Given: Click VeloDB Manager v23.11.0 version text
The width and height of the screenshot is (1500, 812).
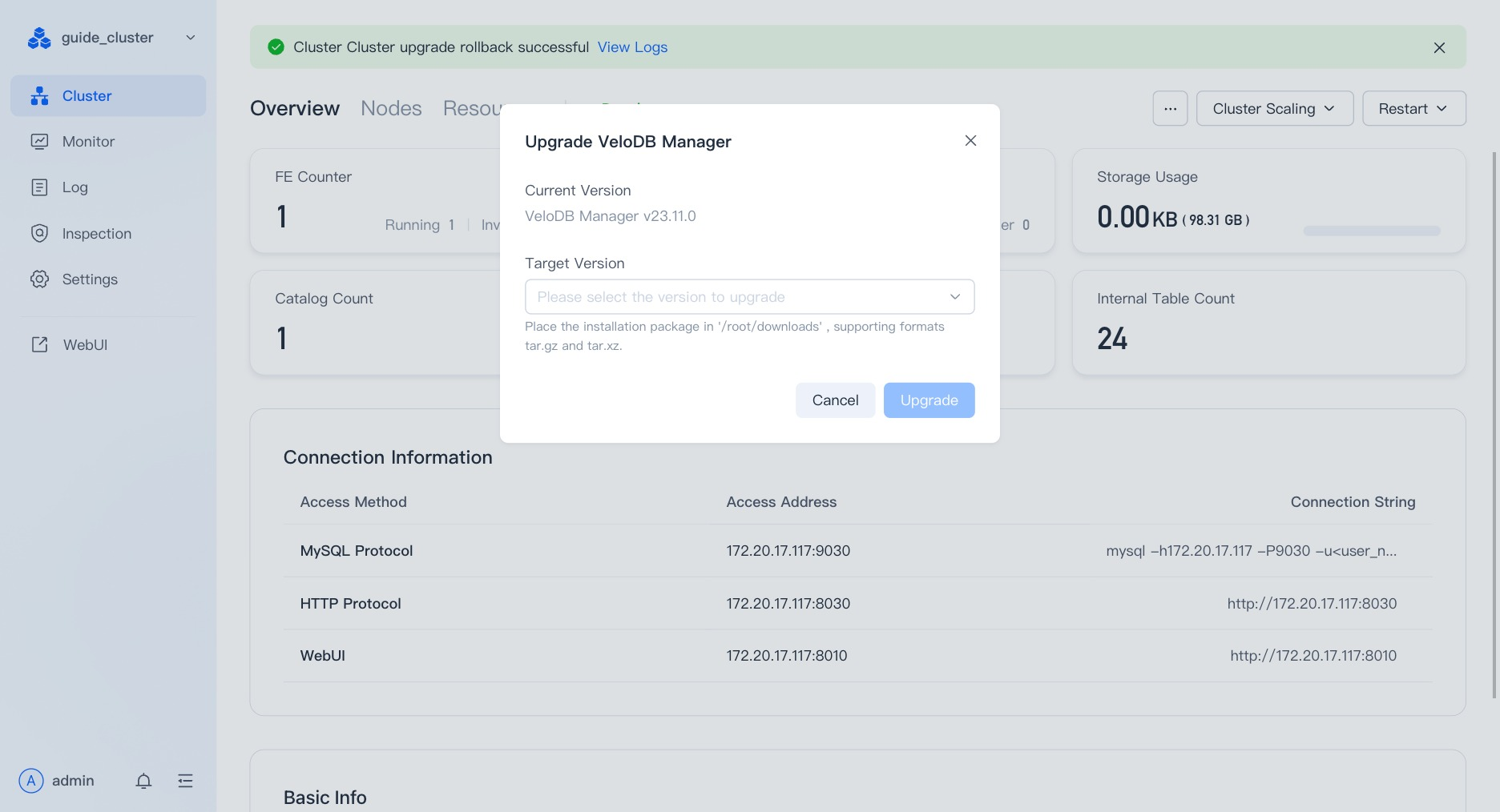Looking at the screenshot, I should pyautogui.click(x=611, y=216).
